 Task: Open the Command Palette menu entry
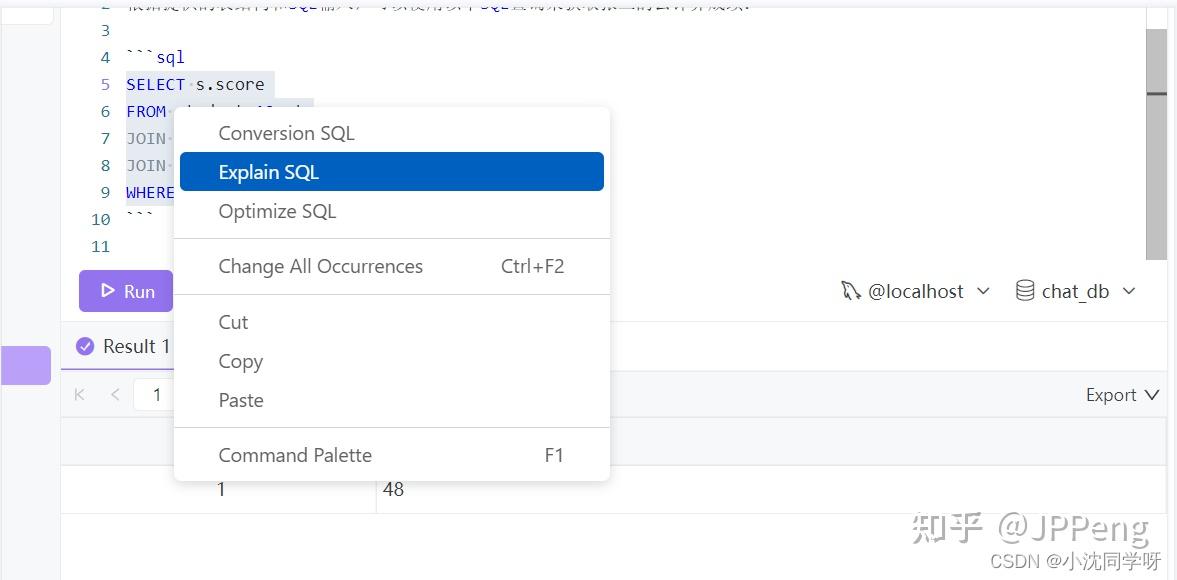(x=295, y=454)
